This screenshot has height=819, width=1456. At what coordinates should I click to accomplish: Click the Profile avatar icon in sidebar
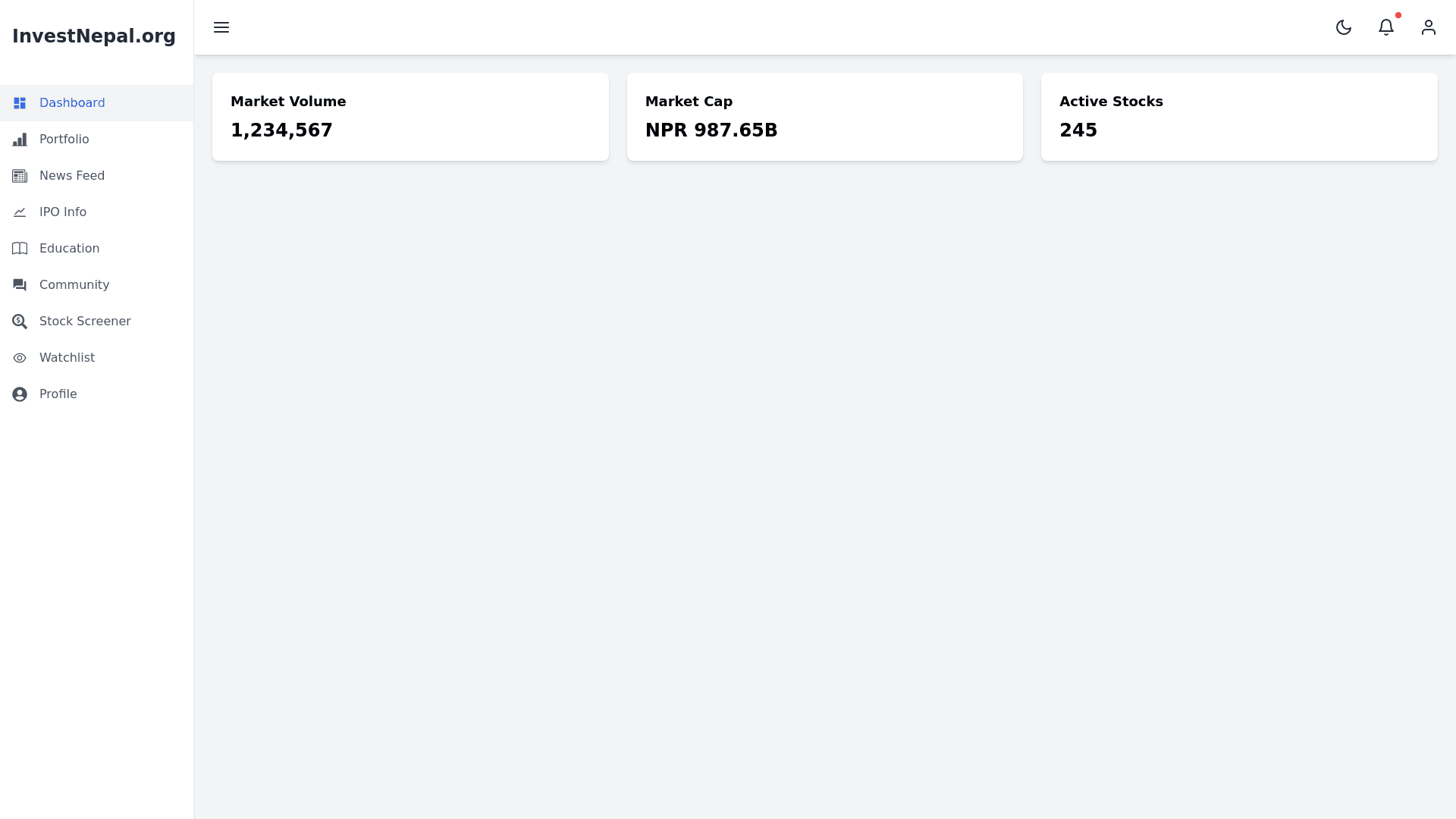pos(20,394)
